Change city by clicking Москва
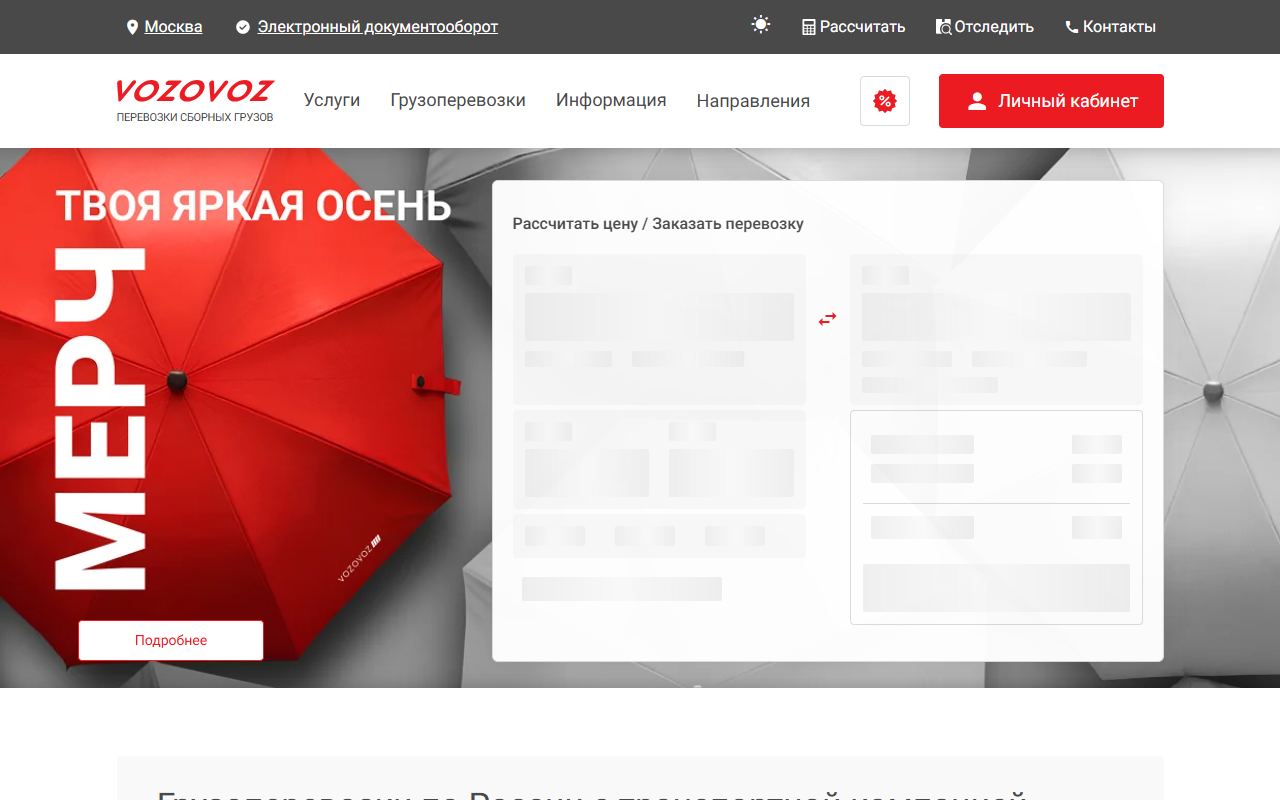This screenshot has width=1280, height=800. point(173,27)
